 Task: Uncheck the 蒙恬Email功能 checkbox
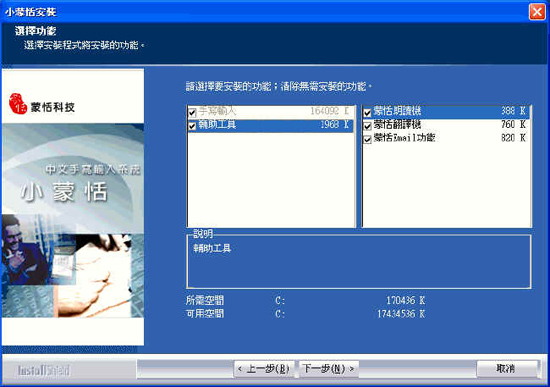367,139
